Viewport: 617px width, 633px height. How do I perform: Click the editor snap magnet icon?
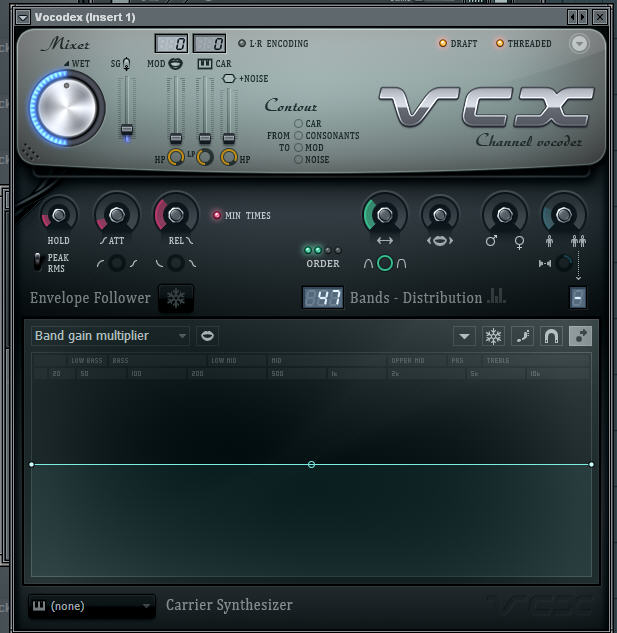tap(552, 336)
